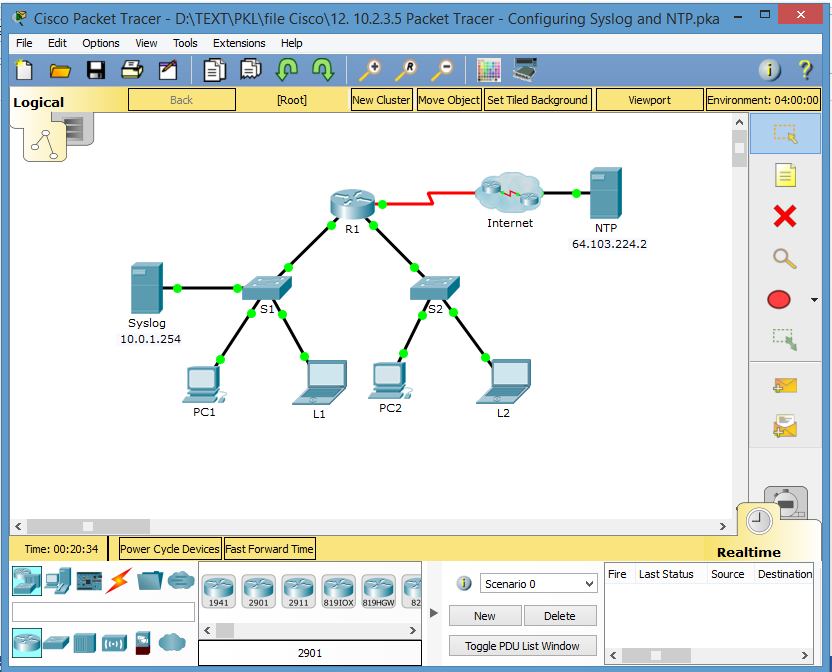Screen dimensions: 832x672
Task: Open the View menu
Action: (146, 43)
